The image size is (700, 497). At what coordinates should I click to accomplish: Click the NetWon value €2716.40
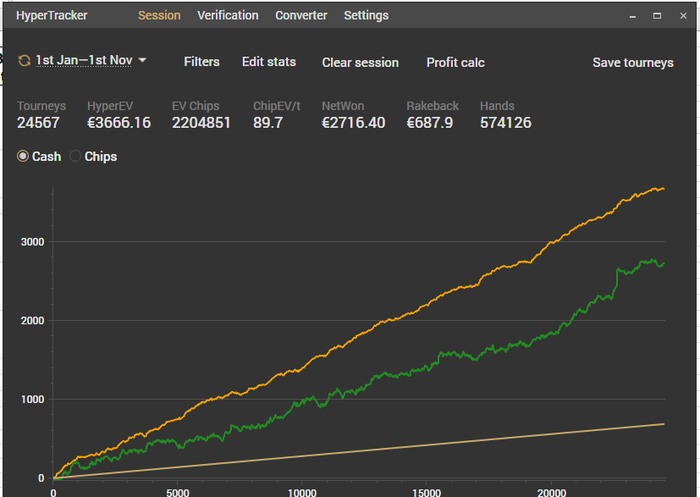click(x=353, y=123)
